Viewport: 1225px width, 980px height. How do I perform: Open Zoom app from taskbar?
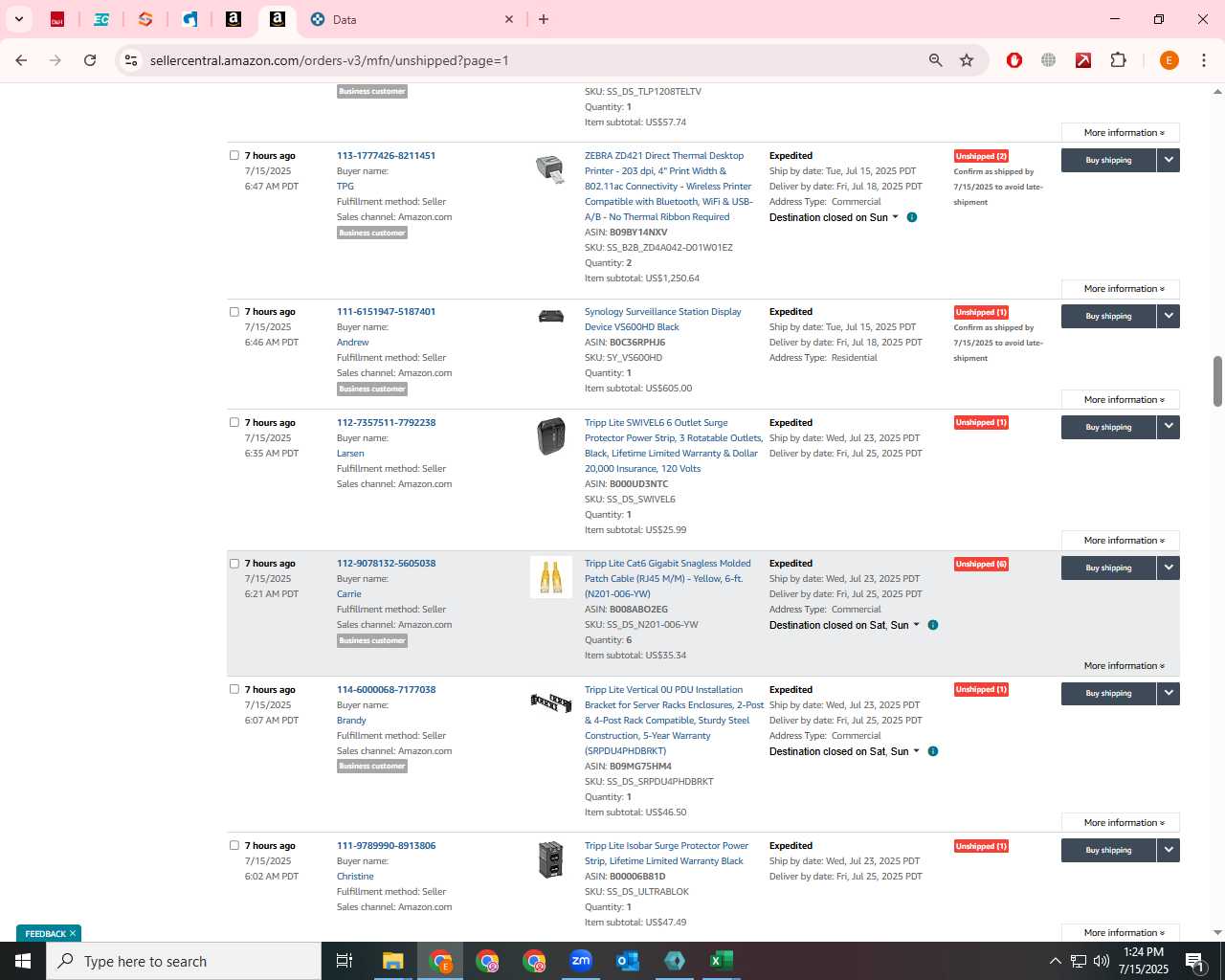click(581, 961)
